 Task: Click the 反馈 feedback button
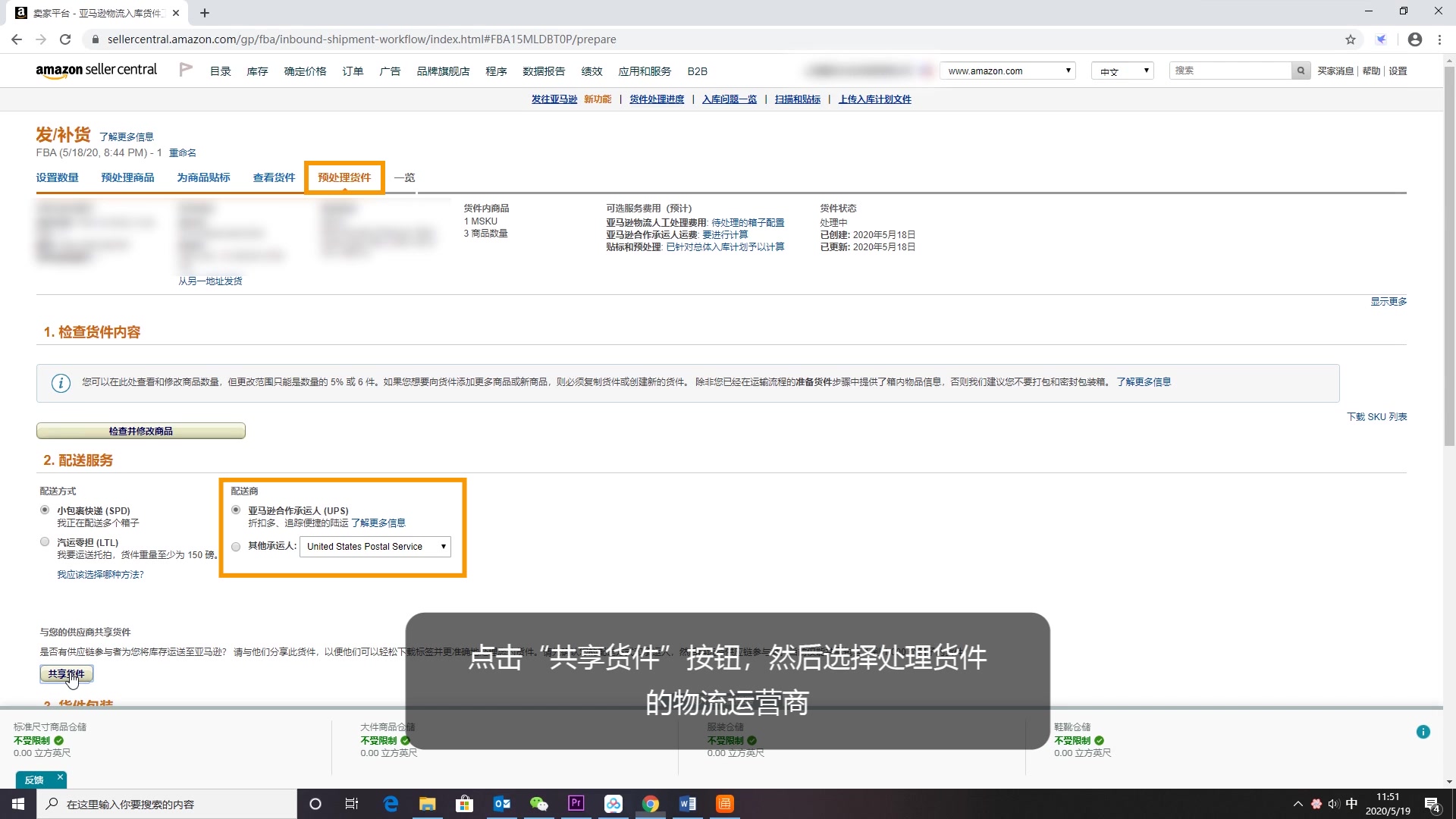point(34,780)
